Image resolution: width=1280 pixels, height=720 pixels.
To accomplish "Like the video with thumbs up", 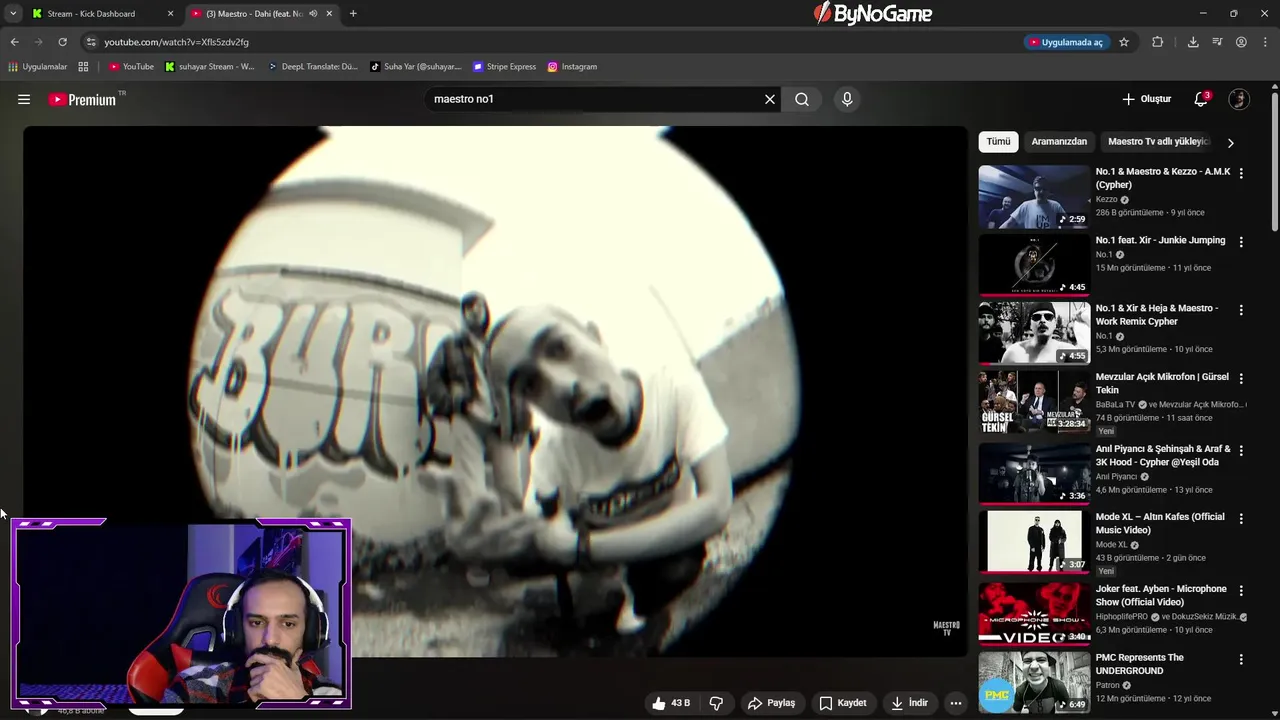I will (x=670, y=703).
